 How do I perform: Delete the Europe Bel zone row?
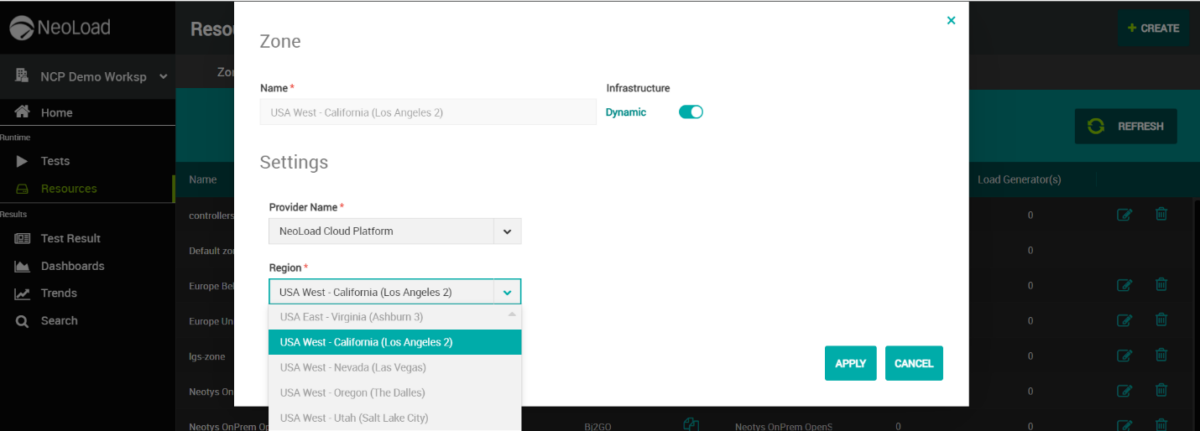pos(1161,284)
